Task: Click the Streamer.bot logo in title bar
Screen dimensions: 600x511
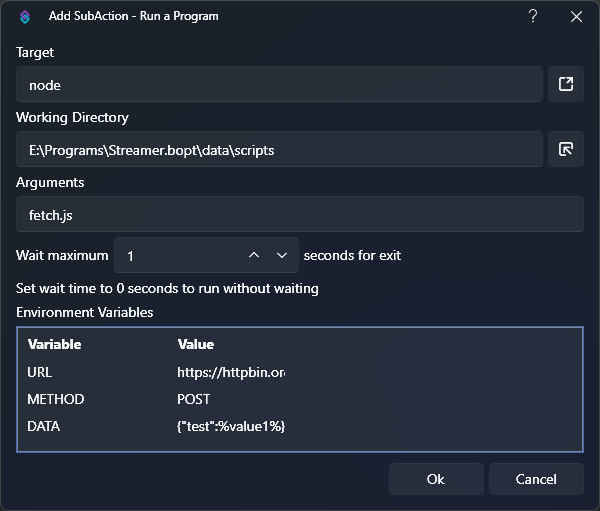Action: click(26, 17)
